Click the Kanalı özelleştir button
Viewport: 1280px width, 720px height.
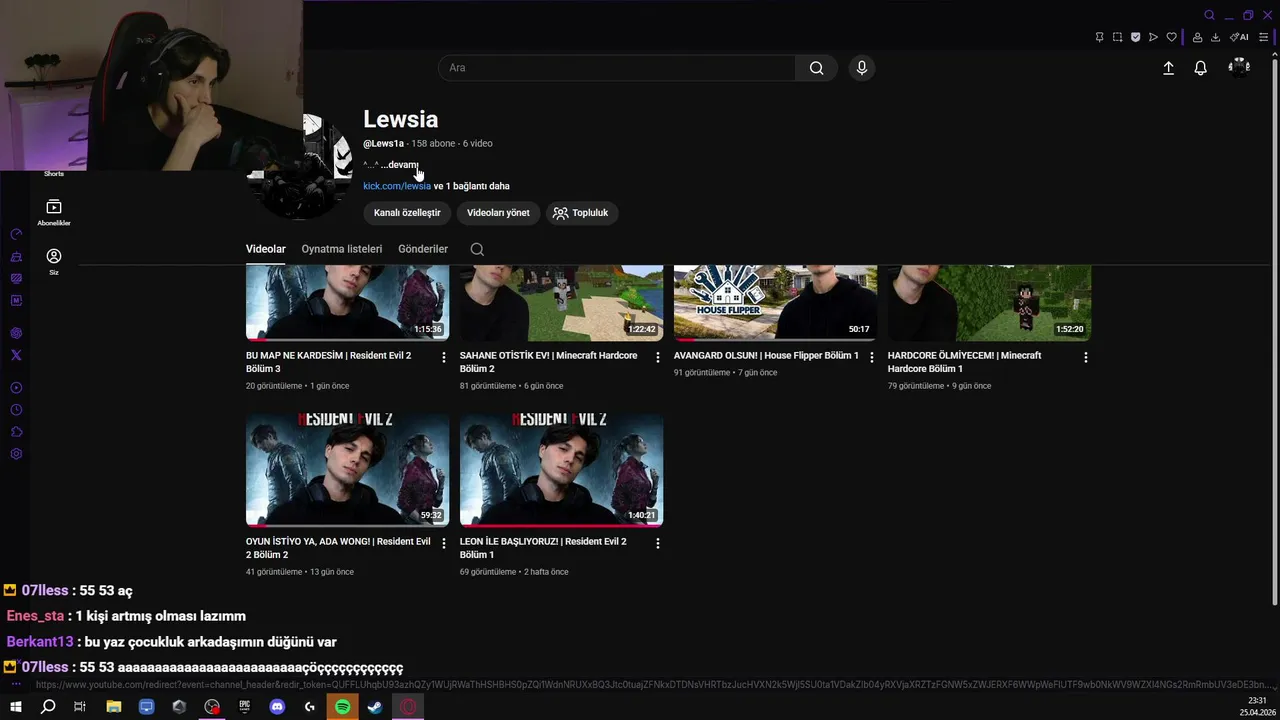coord(407,213)
